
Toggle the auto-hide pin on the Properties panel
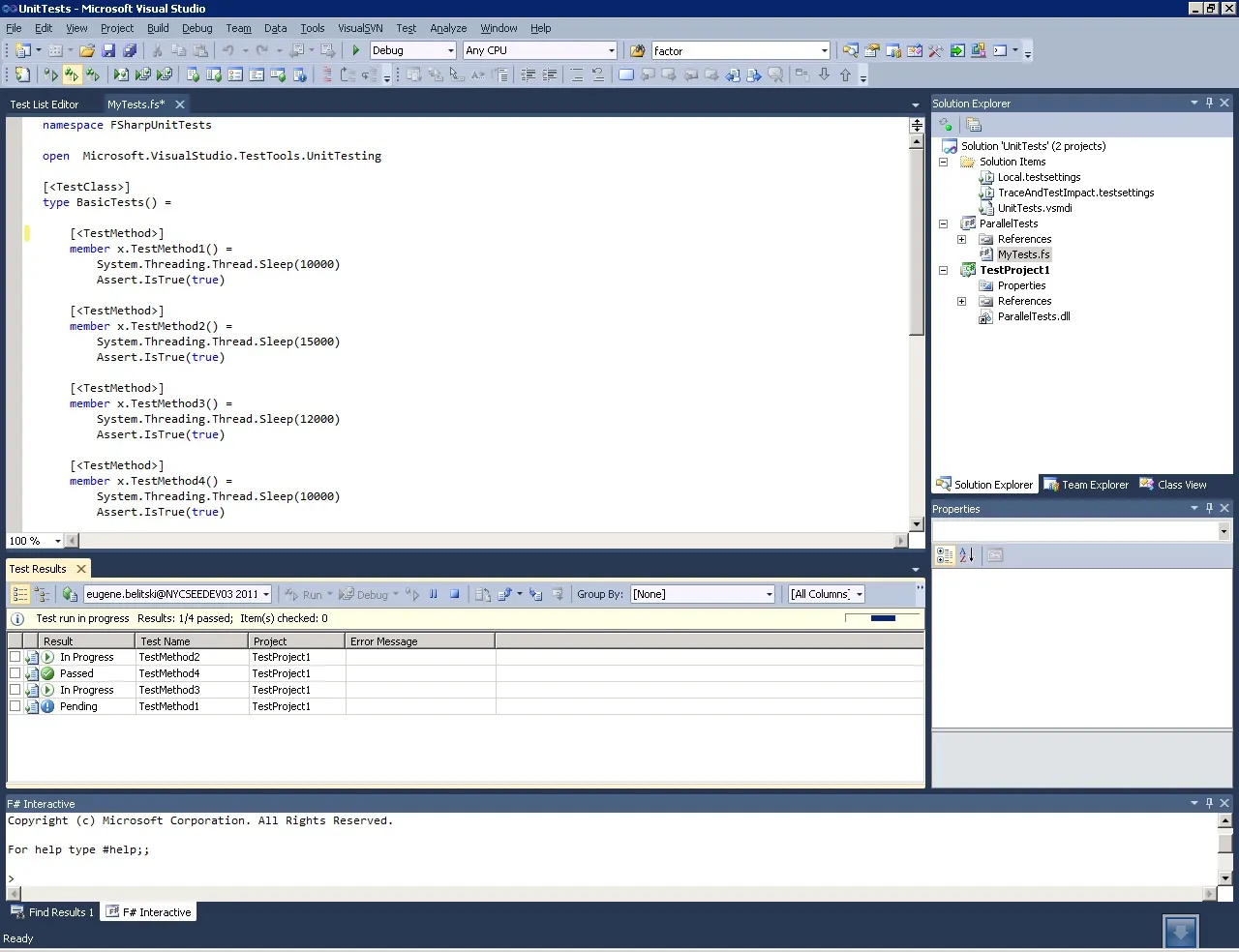[x=1209, y=508]
